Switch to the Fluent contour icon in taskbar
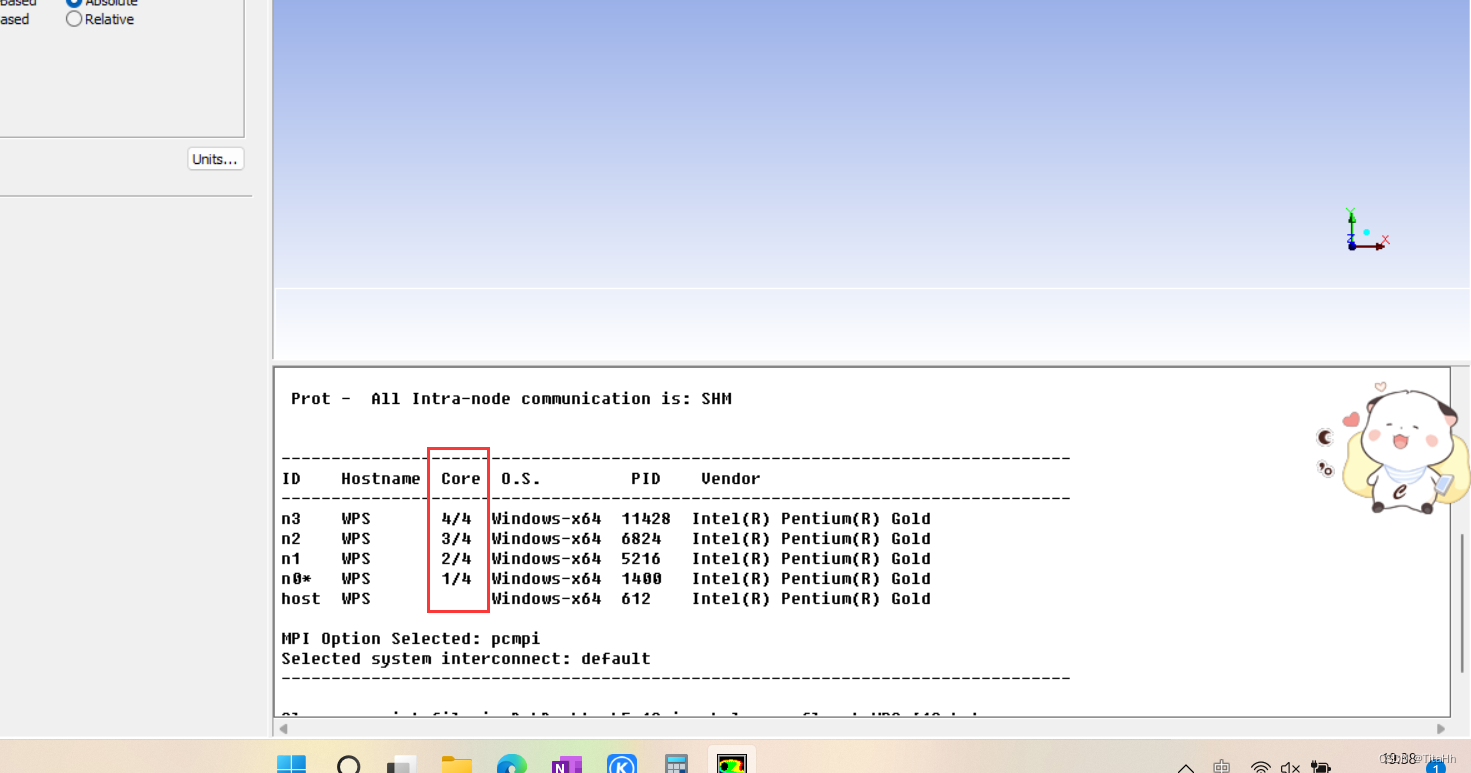 (732, 765)
